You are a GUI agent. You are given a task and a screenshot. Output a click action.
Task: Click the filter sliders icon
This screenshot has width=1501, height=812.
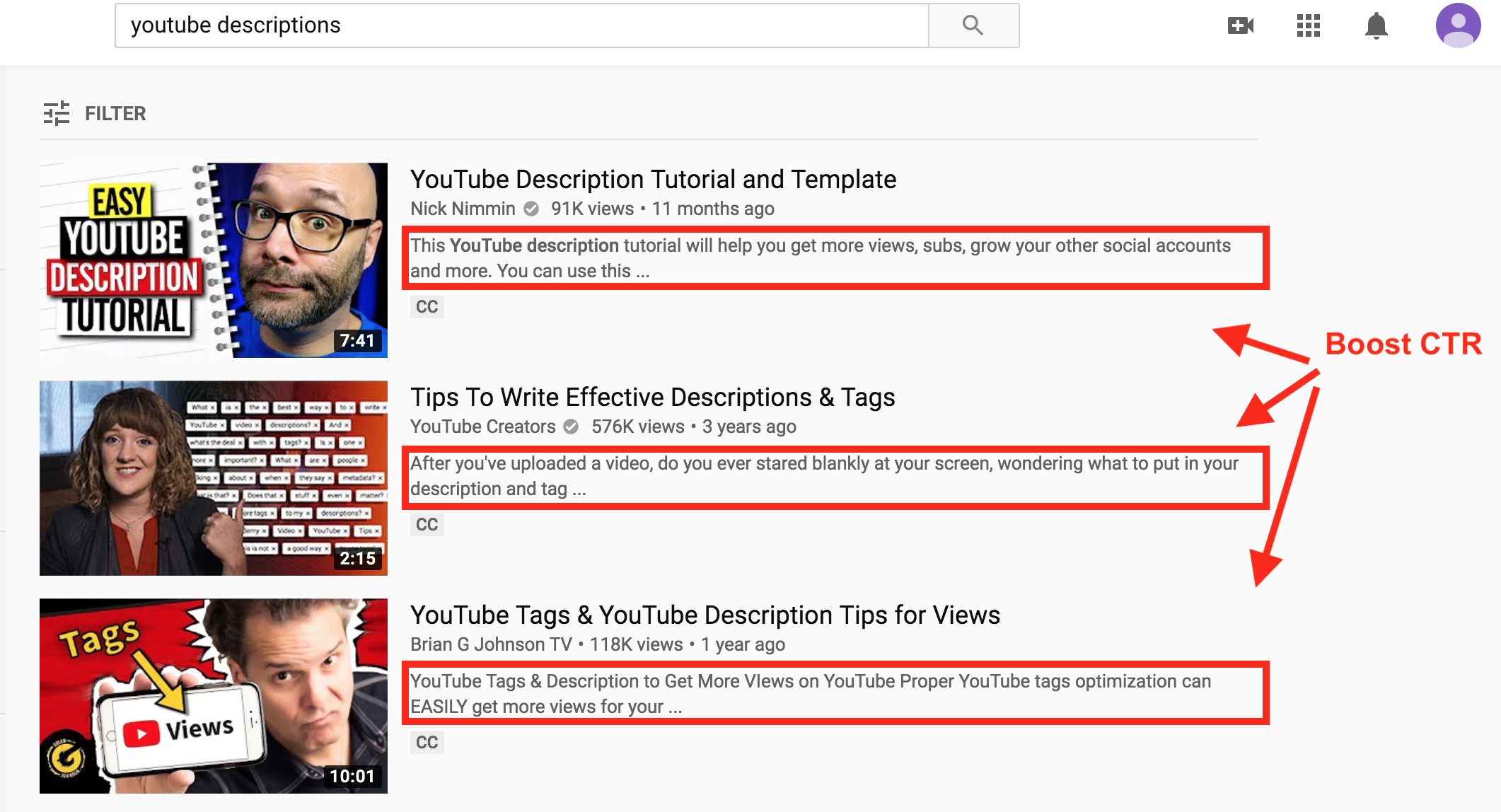(57, 113)
